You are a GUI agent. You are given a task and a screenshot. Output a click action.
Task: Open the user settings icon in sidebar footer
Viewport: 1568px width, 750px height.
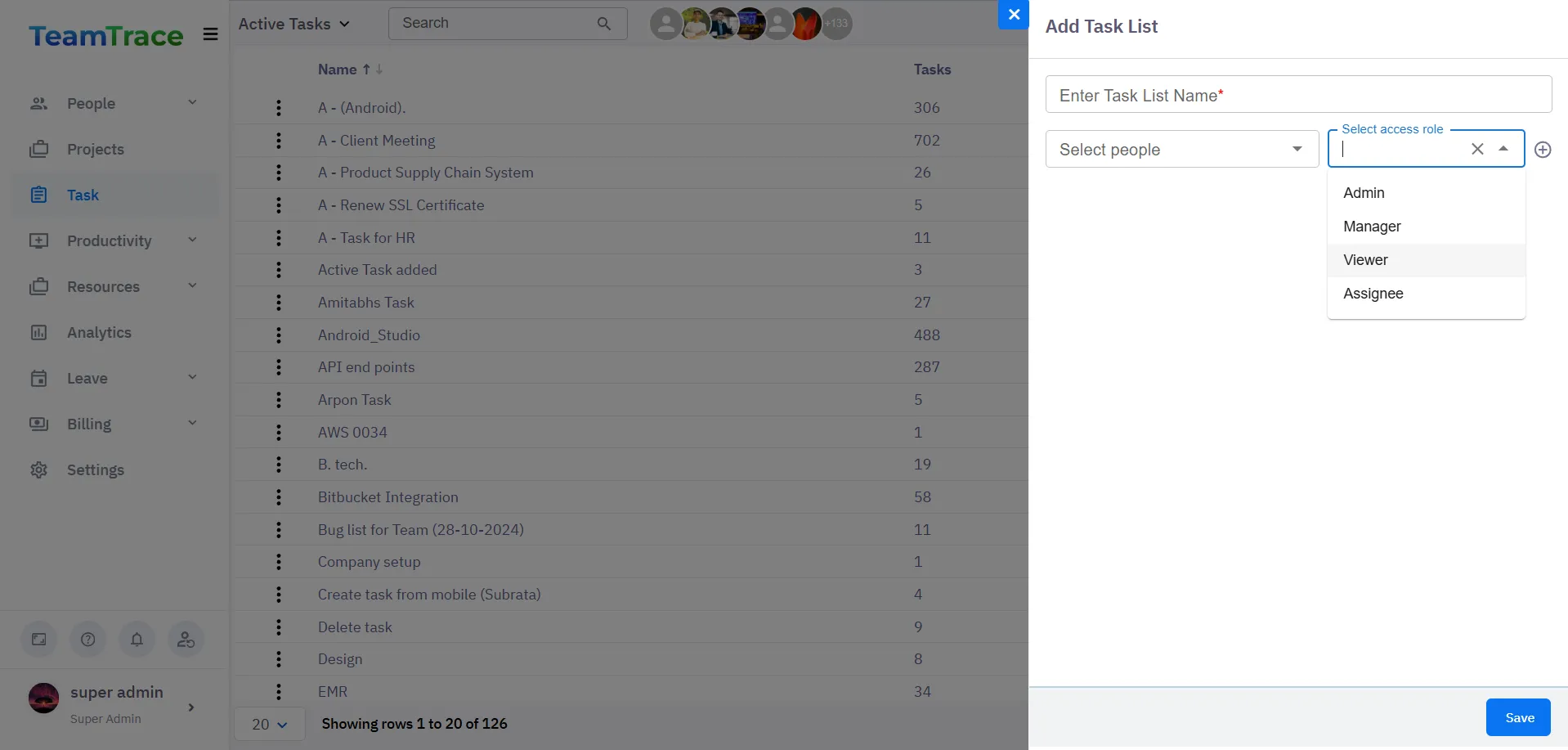point(186,640)
